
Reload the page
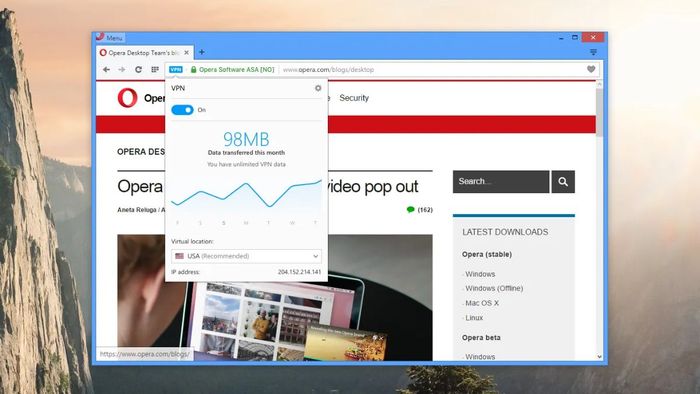click(138, 70)
